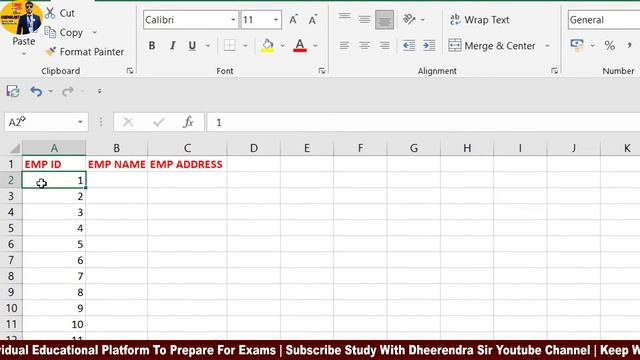Image resolution: width=640 pixels, height=360 pixels.
Task: Set Top Align
Action: [x=344, y=16]
